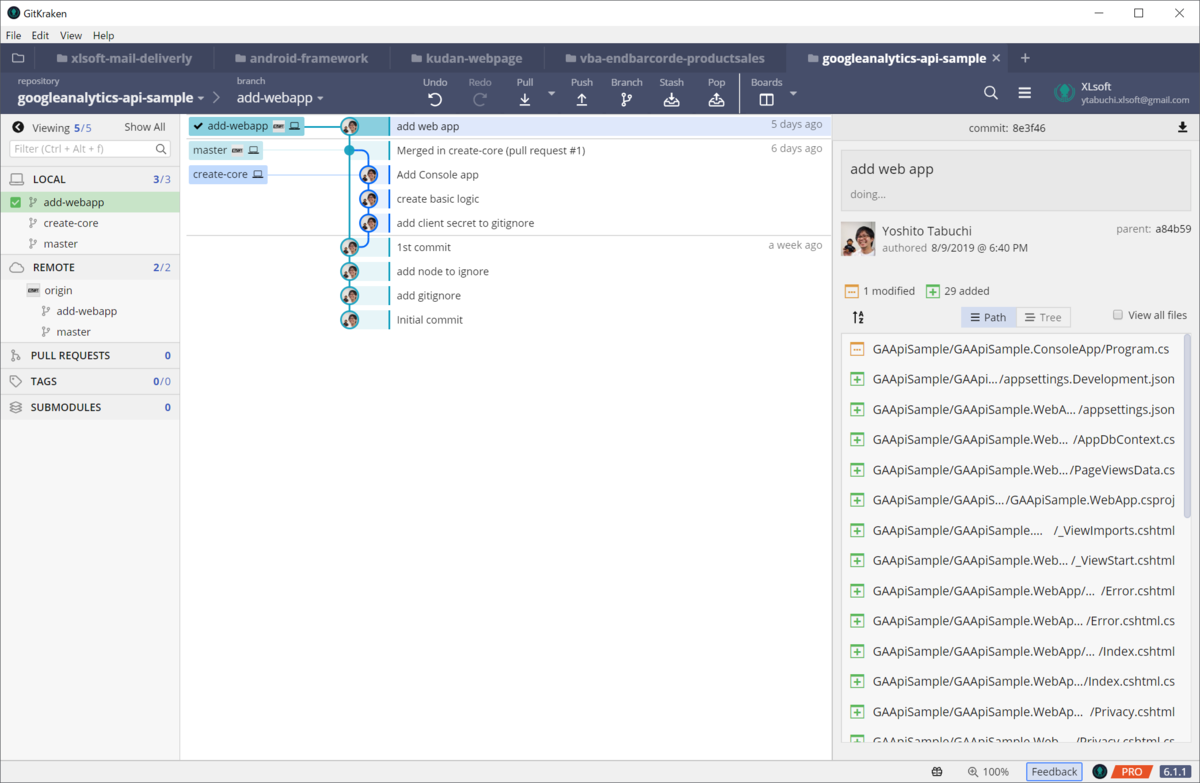Click the file list vertical scrollbar

1188,428
